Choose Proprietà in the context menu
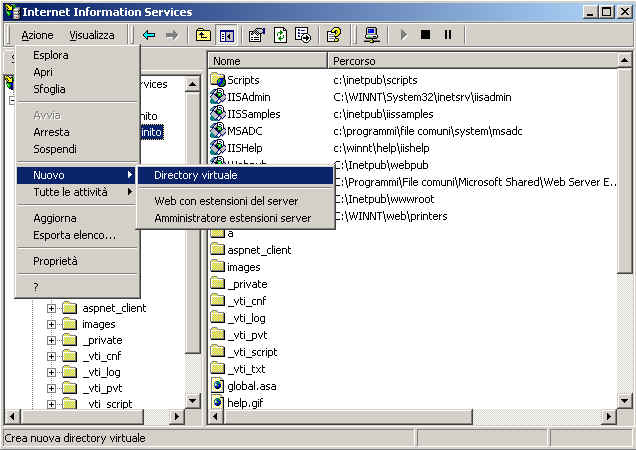The image size is (636, 450). pos(76,261)
